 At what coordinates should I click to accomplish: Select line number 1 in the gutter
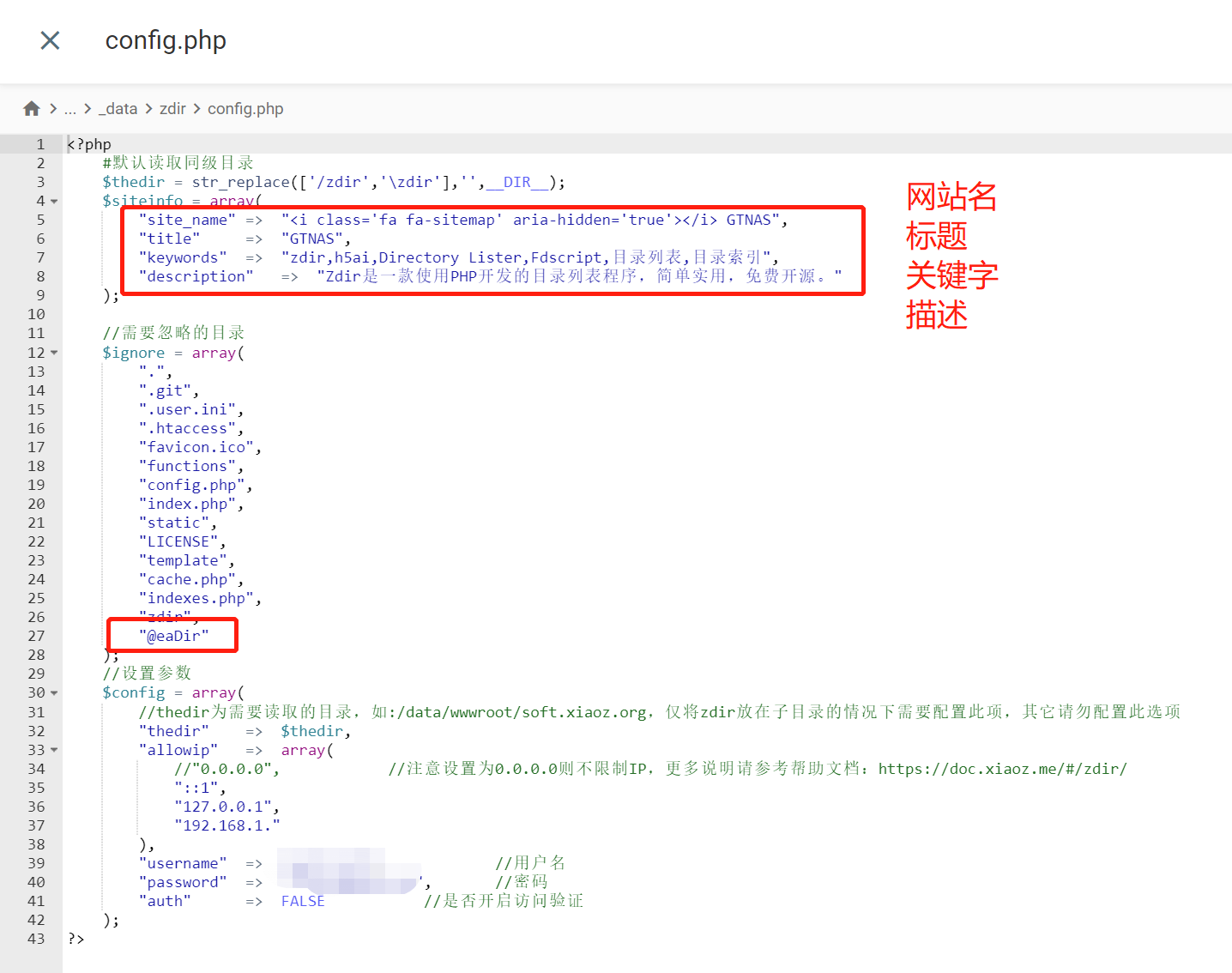click(39, 144)
